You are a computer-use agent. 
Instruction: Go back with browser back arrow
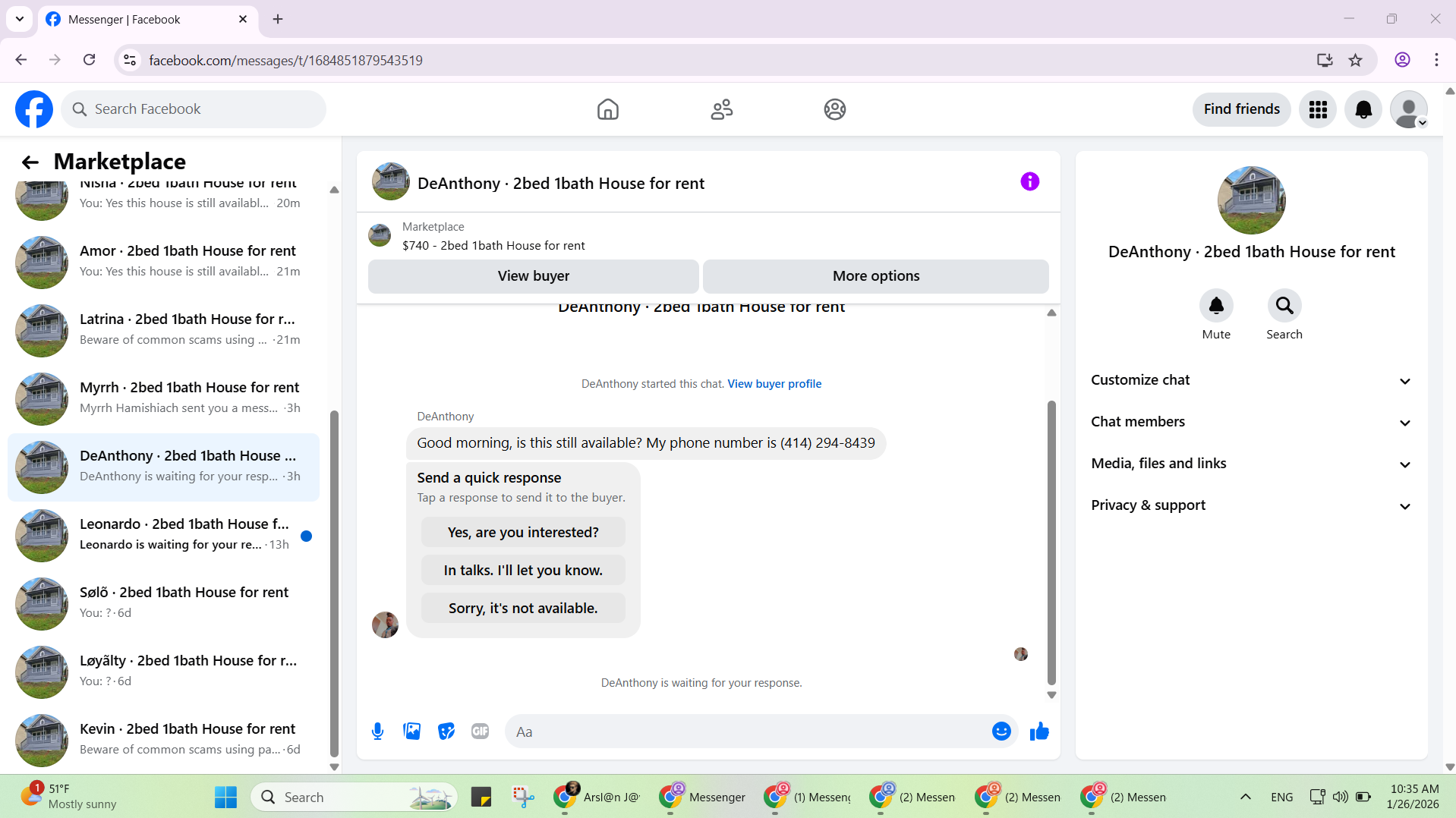point(21,60)
